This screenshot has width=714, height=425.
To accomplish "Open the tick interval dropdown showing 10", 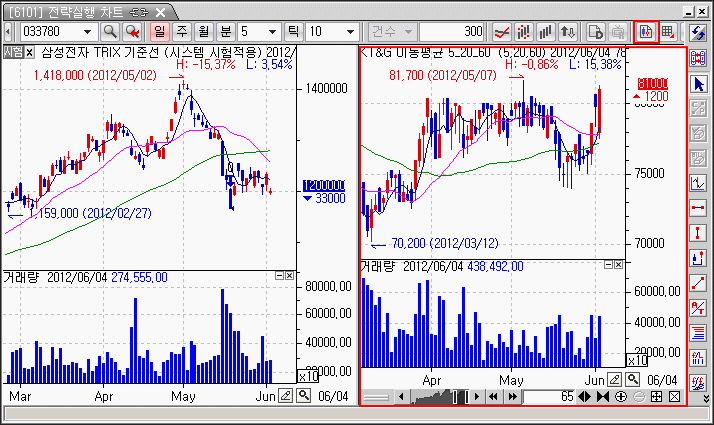I will 351,31.
